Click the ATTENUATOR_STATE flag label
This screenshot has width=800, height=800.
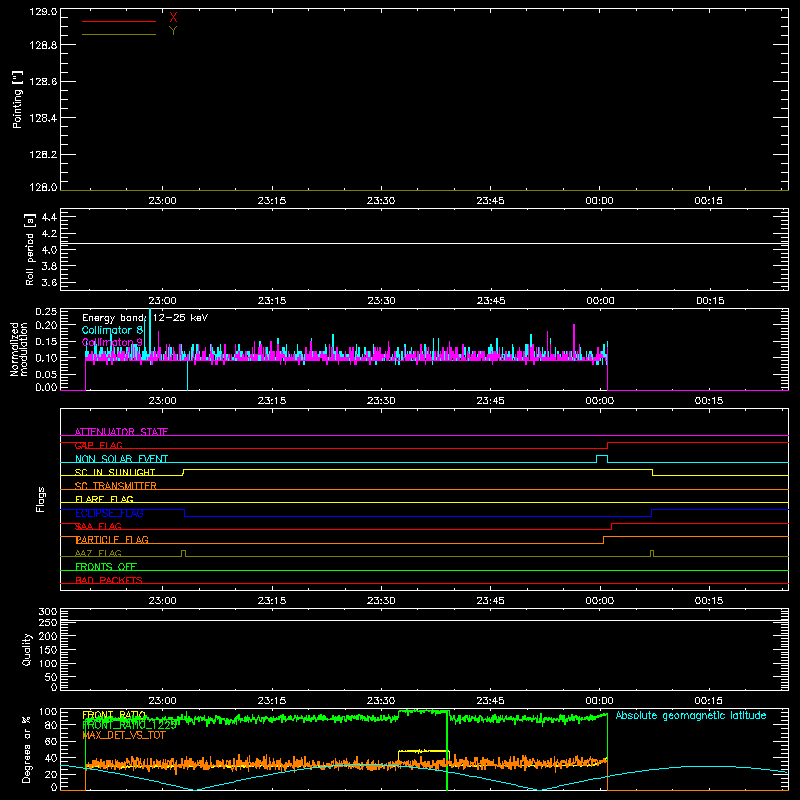(121, 432)
